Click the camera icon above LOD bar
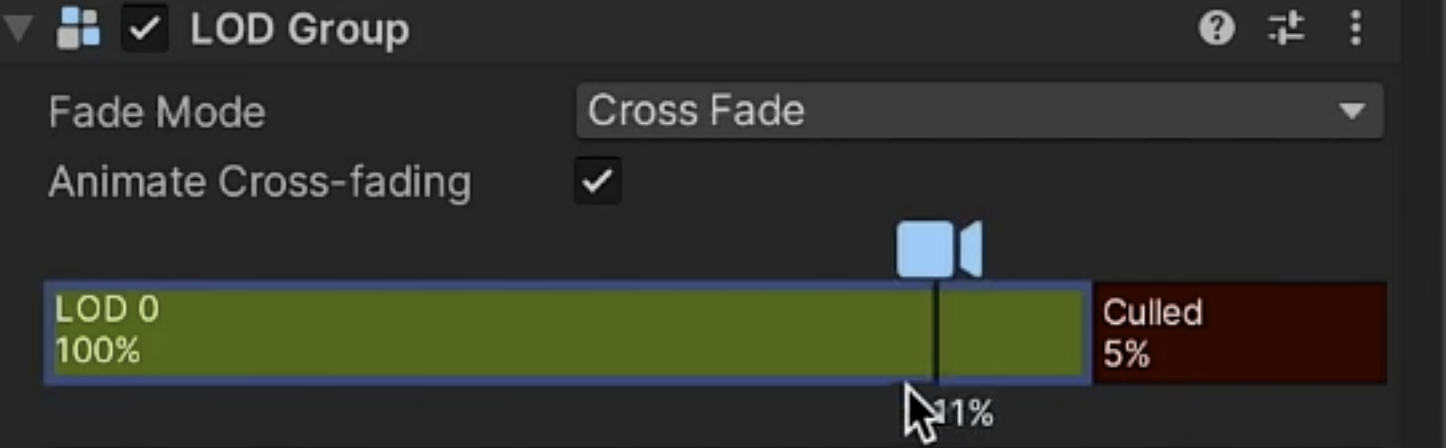1446x448 pixels. (938, 249)
